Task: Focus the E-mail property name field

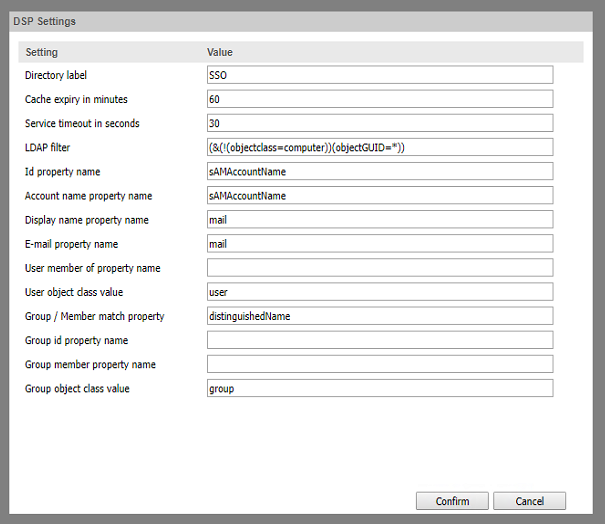Action: click(x=379, y=243)
